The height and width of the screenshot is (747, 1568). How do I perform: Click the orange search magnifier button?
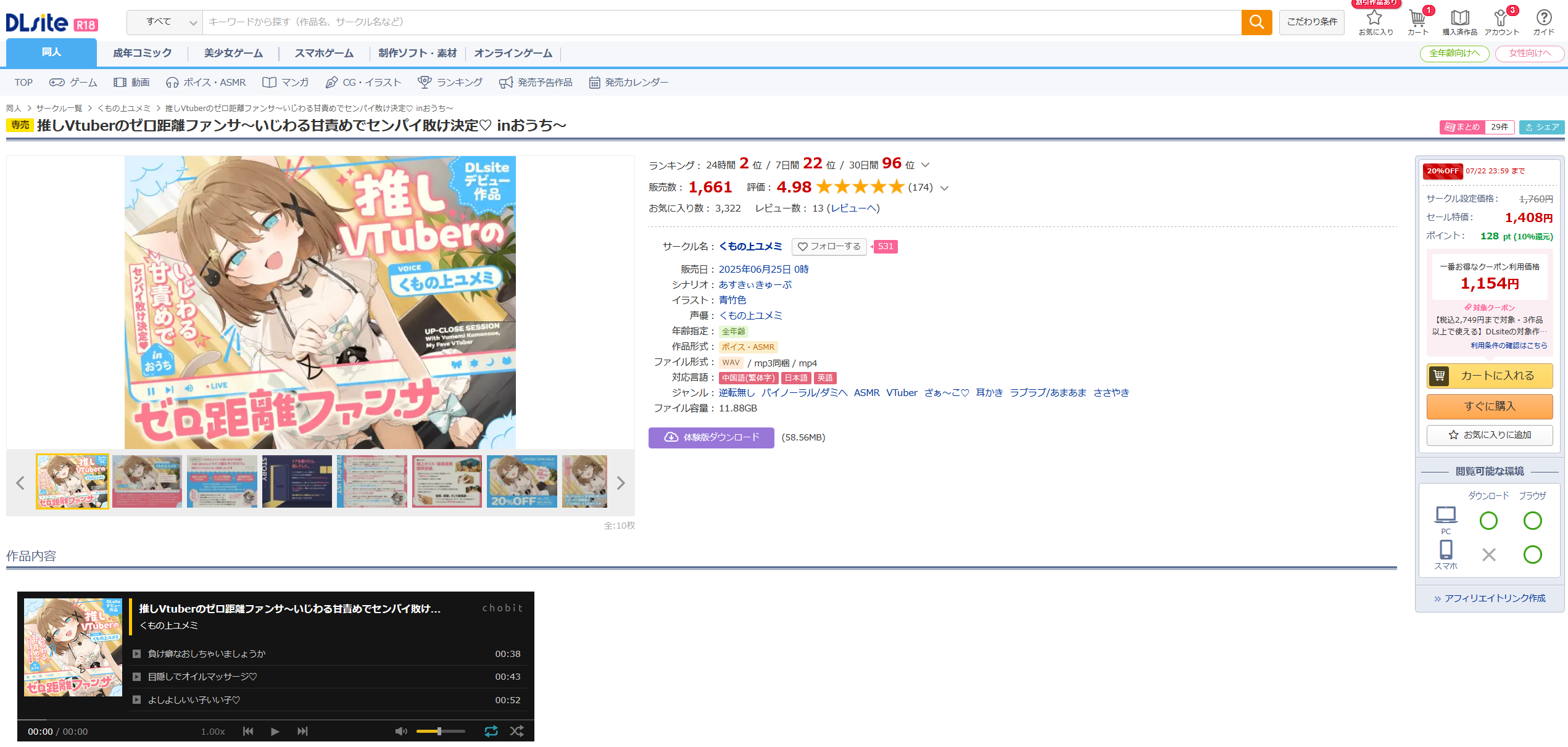click(x=1256, y=22)
